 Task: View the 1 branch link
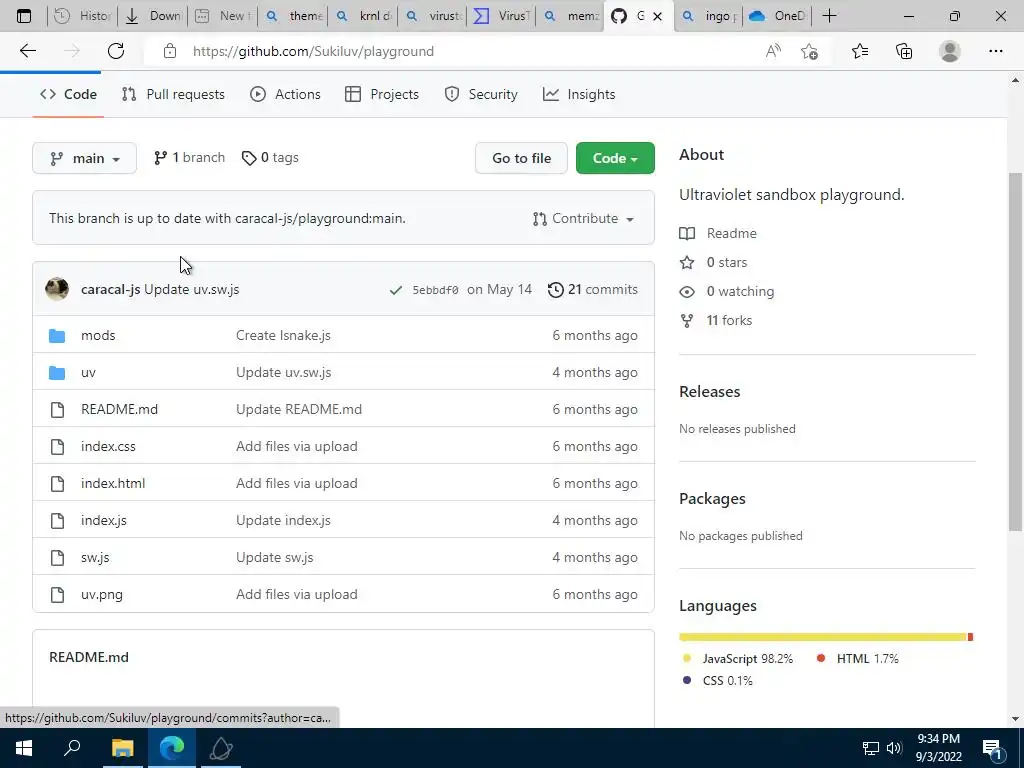click(x=189, y=157)
